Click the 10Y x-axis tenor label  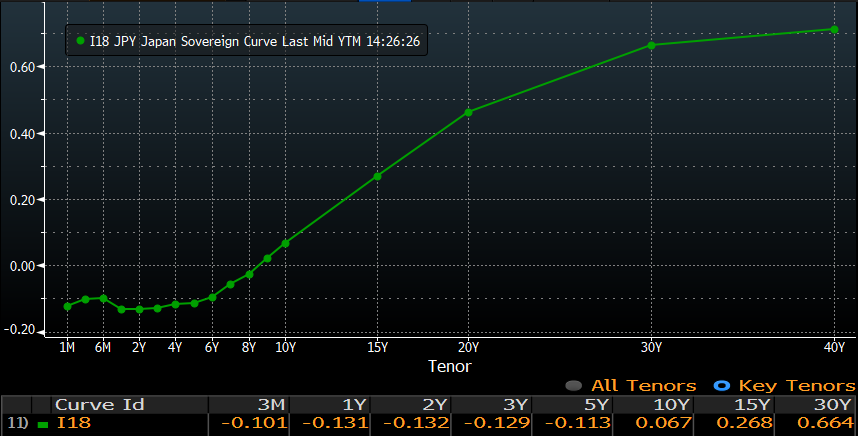coord(285,347)
